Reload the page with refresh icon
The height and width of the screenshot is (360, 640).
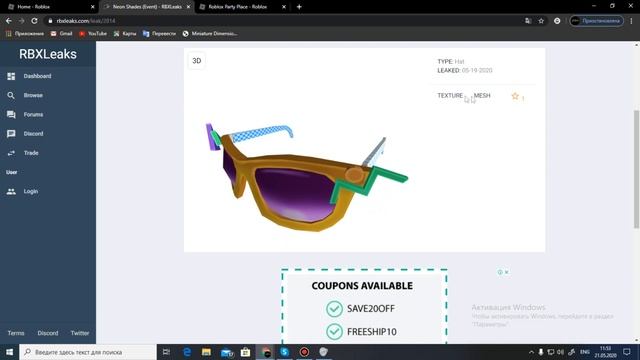click(x=34, y=20)
